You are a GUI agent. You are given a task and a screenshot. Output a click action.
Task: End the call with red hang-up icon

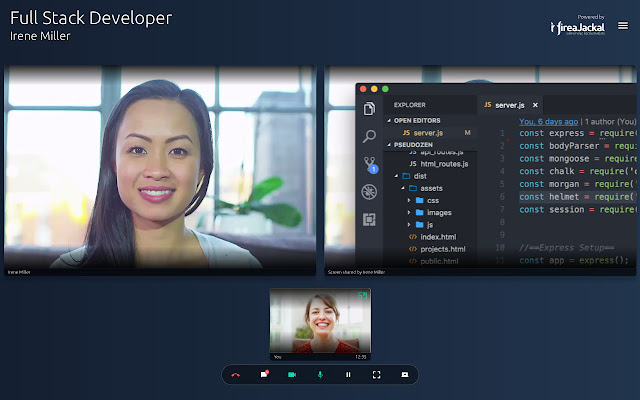(236, 375)
